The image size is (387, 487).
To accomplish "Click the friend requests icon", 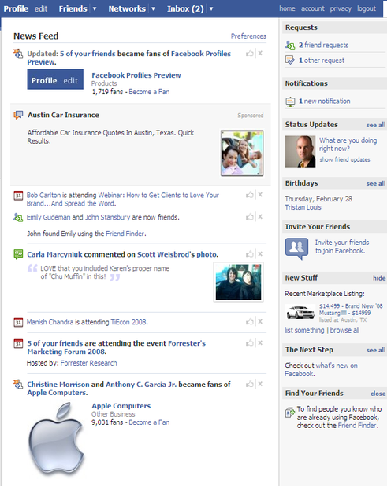I will point(290,45).
